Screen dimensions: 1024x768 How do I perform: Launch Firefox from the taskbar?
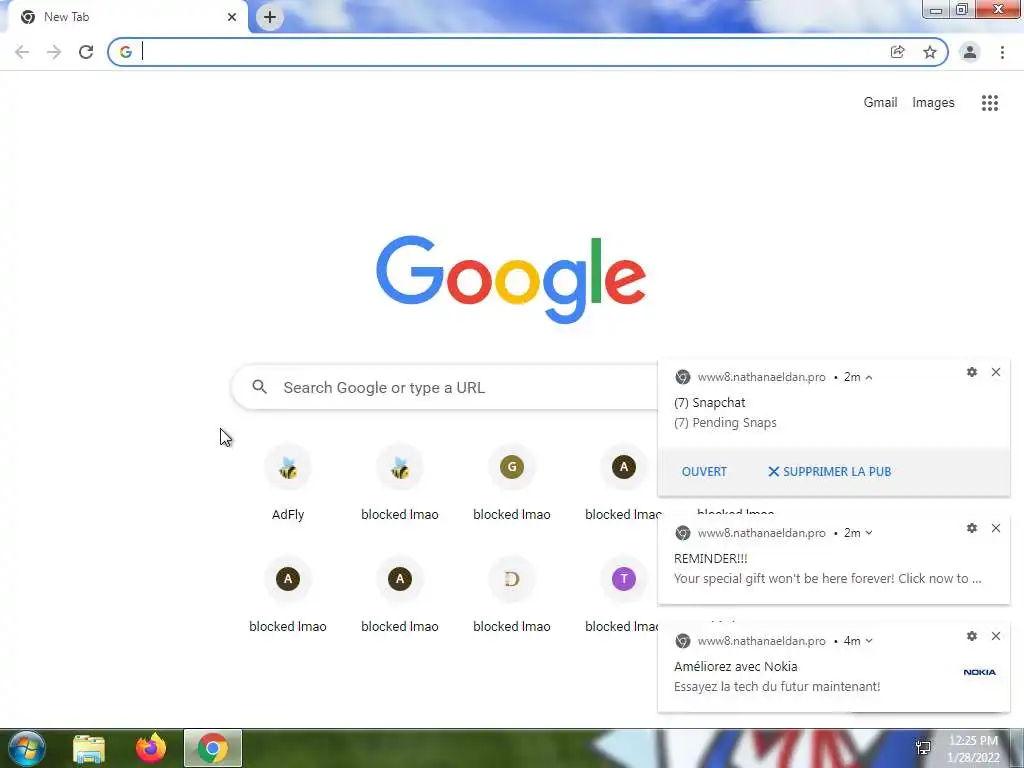[x=151, y=749]
